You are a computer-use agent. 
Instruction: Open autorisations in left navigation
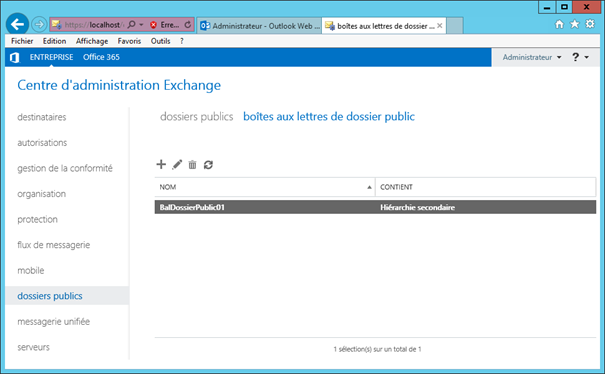click(42, 142)
